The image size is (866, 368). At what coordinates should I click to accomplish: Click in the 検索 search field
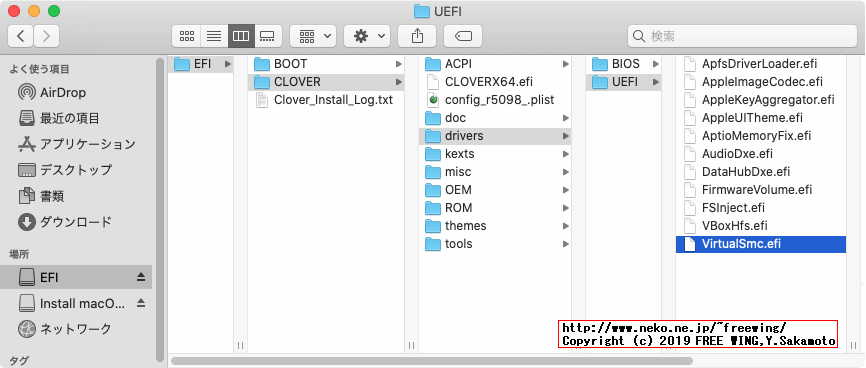(x=742, y=36)
